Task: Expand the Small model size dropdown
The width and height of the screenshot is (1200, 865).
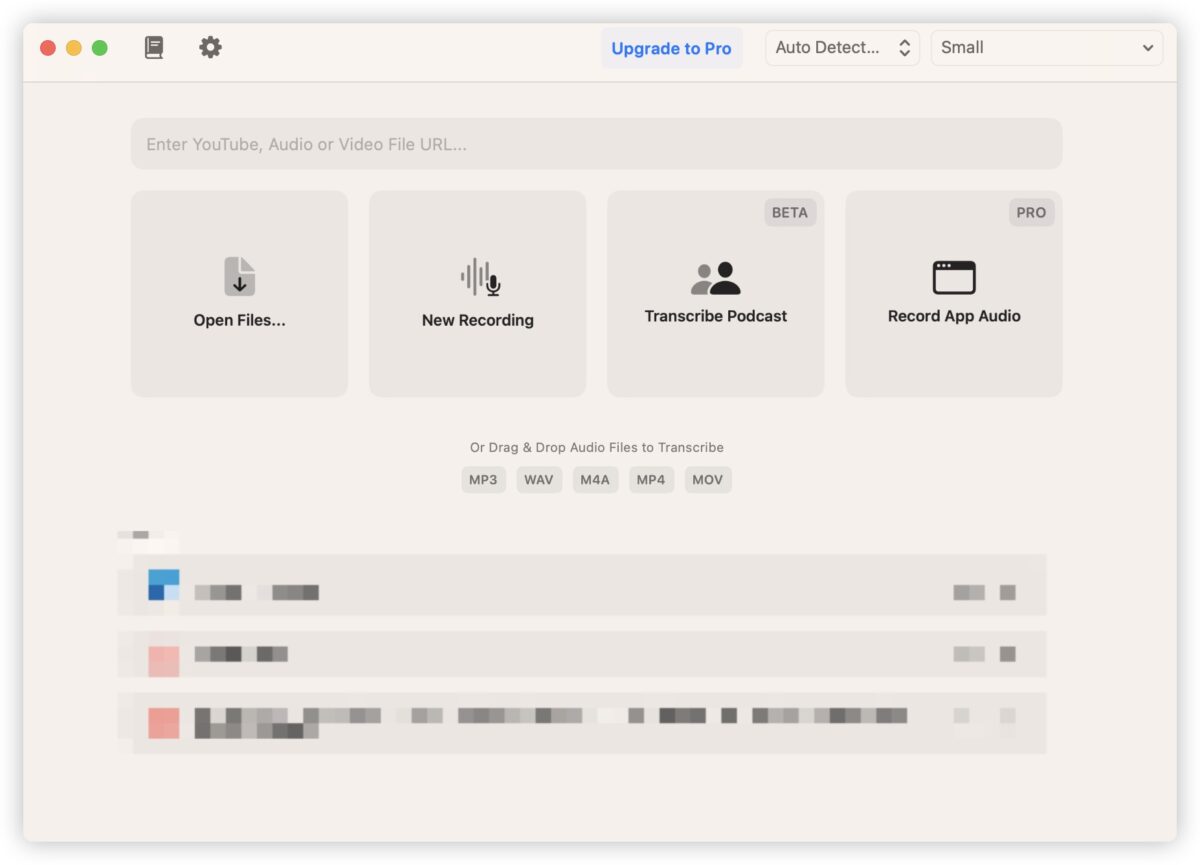Action: [x=1046, y=48]
